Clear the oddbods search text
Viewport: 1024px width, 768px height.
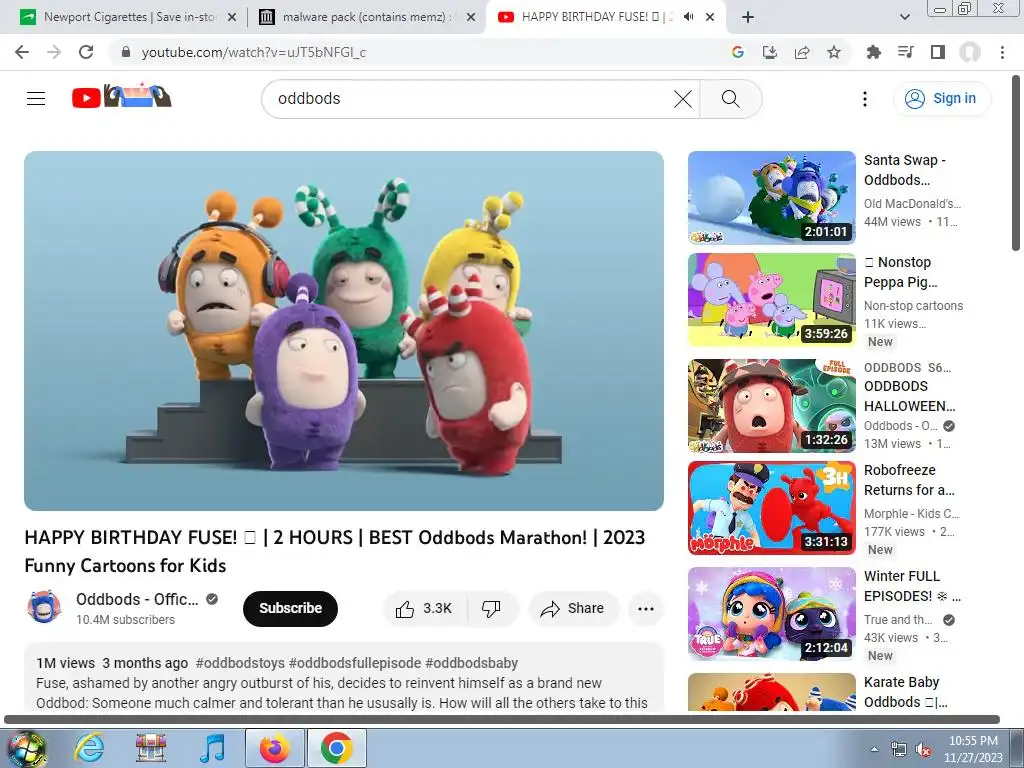click(682, 99)
